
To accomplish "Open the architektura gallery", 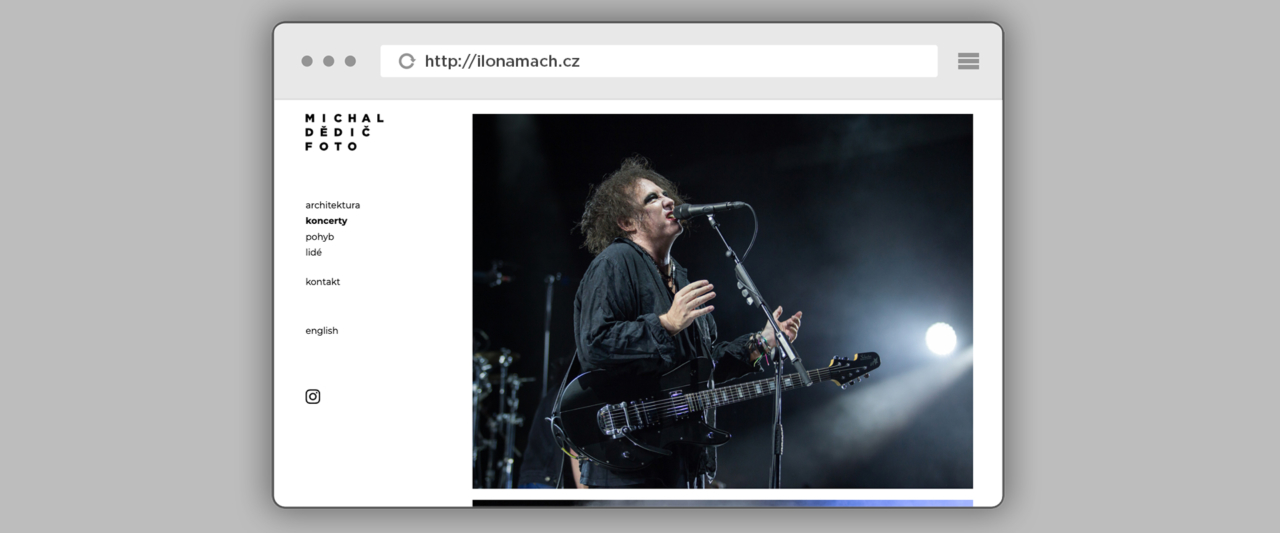I will pyautogui.click(x=332, y=205).
